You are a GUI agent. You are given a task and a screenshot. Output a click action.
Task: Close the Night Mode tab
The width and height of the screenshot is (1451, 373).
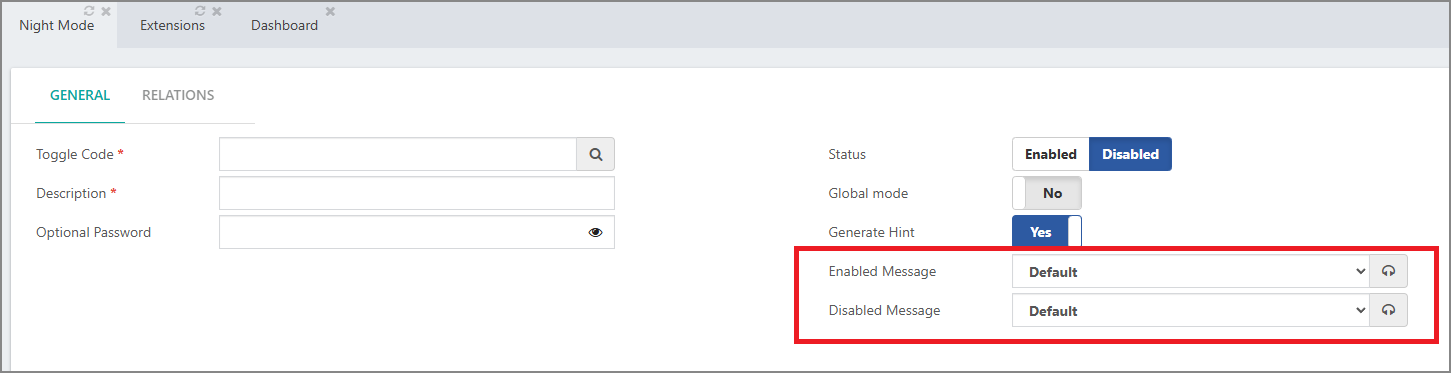click(106, 11)
